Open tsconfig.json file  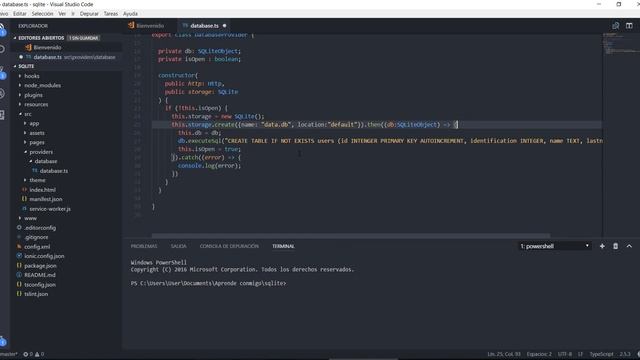40,284
